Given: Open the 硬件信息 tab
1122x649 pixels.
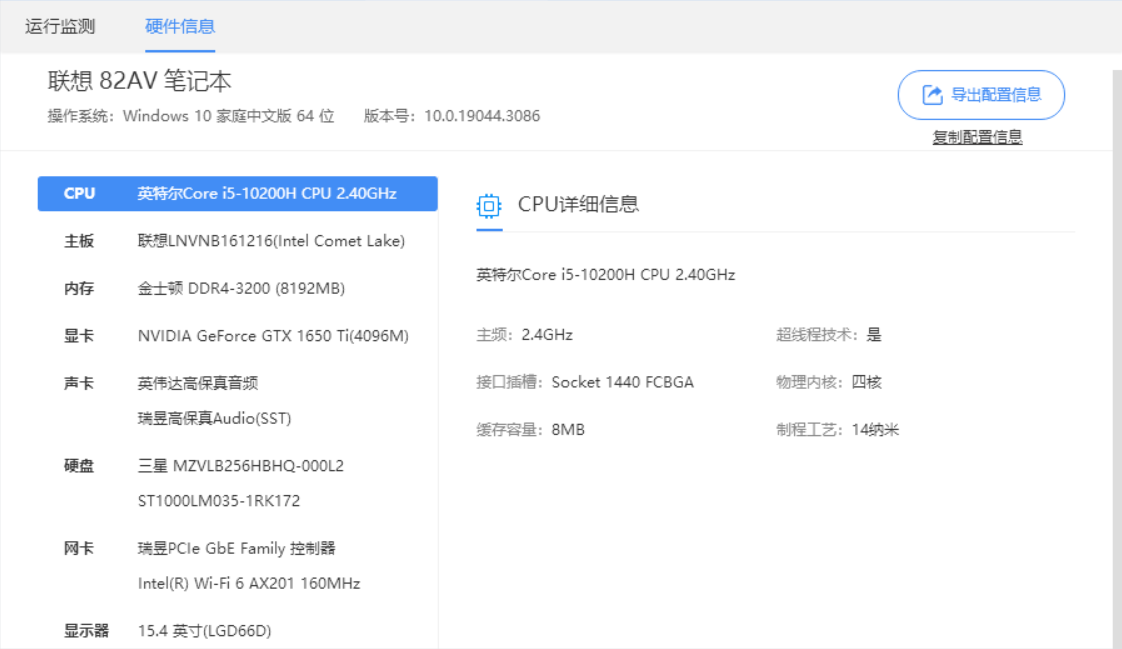Looking at the screenshot, I should click(x=180, y=26).
